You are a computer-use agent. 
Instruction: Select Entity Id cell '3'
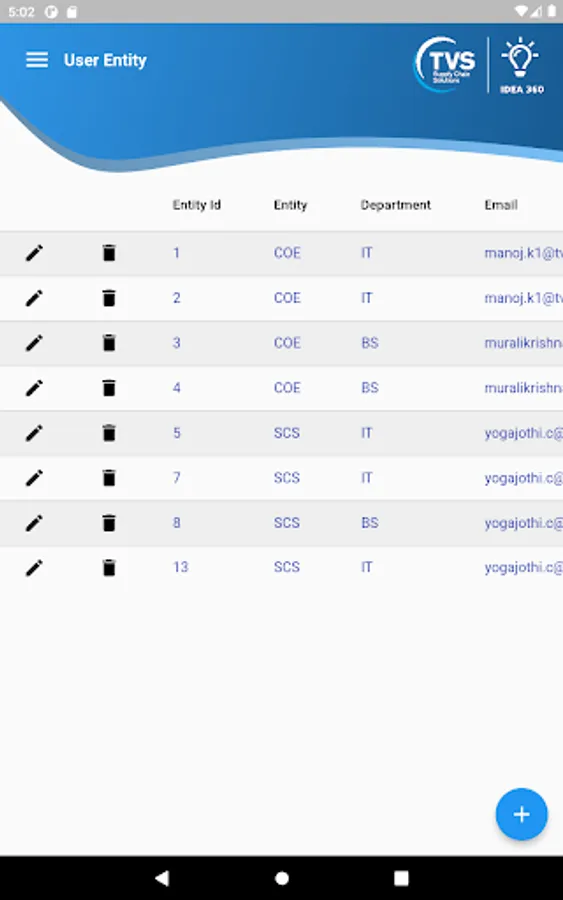point(177,343)
